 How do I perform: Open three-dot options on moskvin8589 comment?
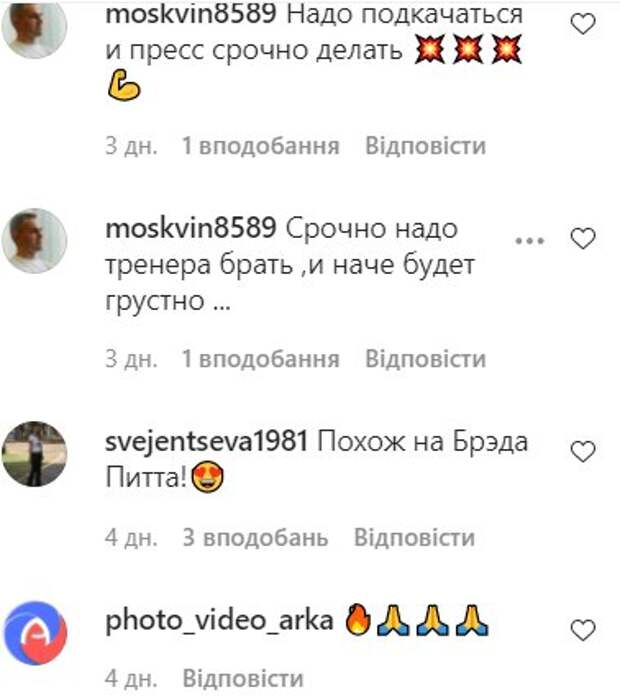[529, 241]
